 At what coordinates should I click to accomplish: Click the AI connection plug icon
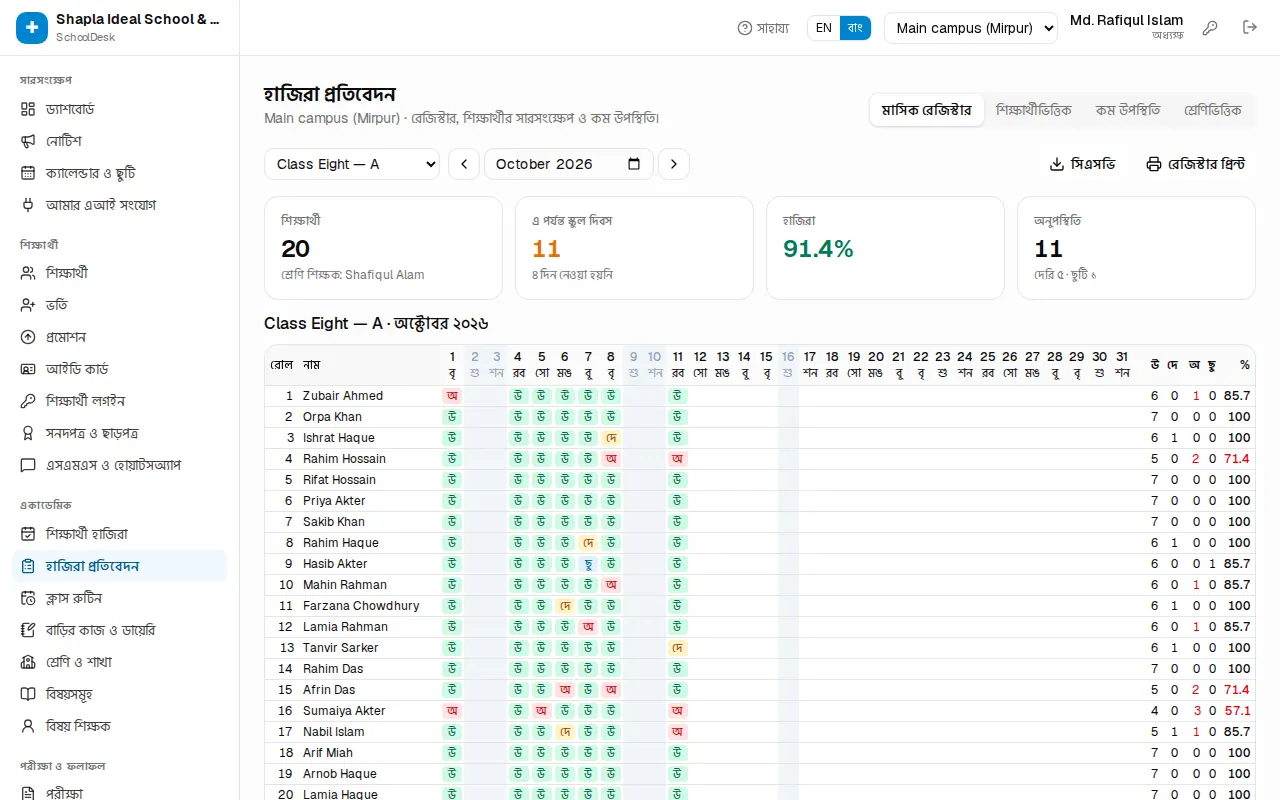[28, 205]
